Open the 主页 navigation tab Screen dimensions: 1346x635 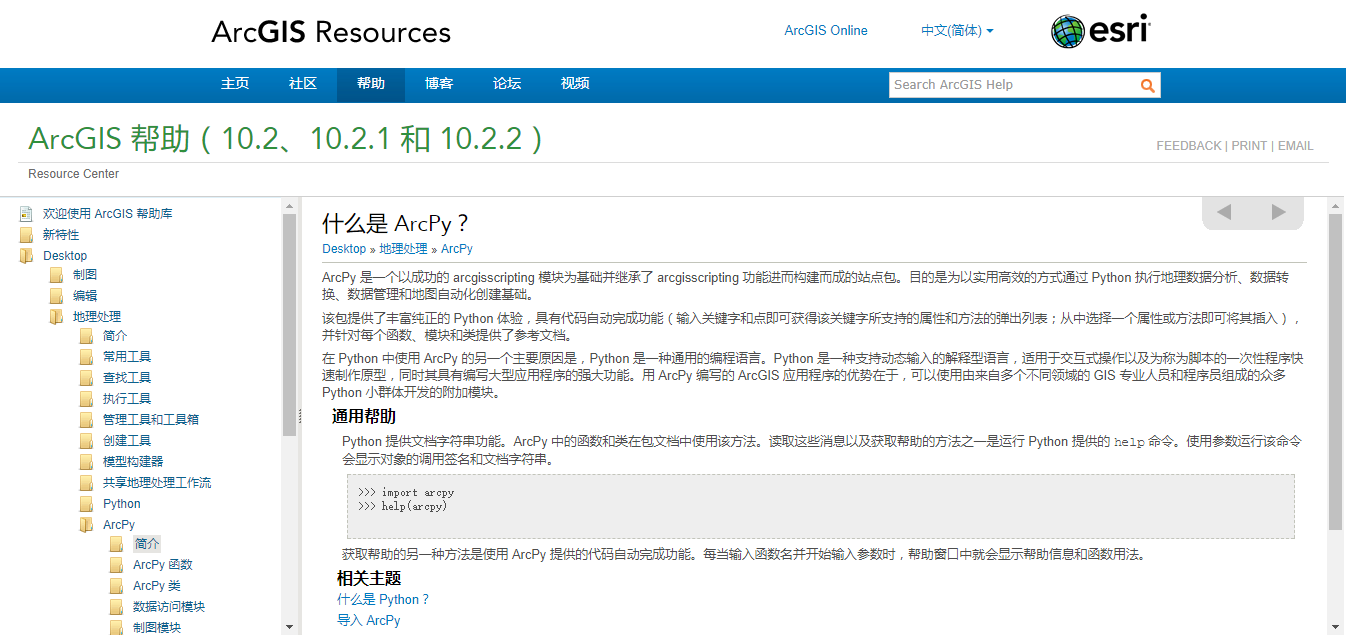pos(235,84)
